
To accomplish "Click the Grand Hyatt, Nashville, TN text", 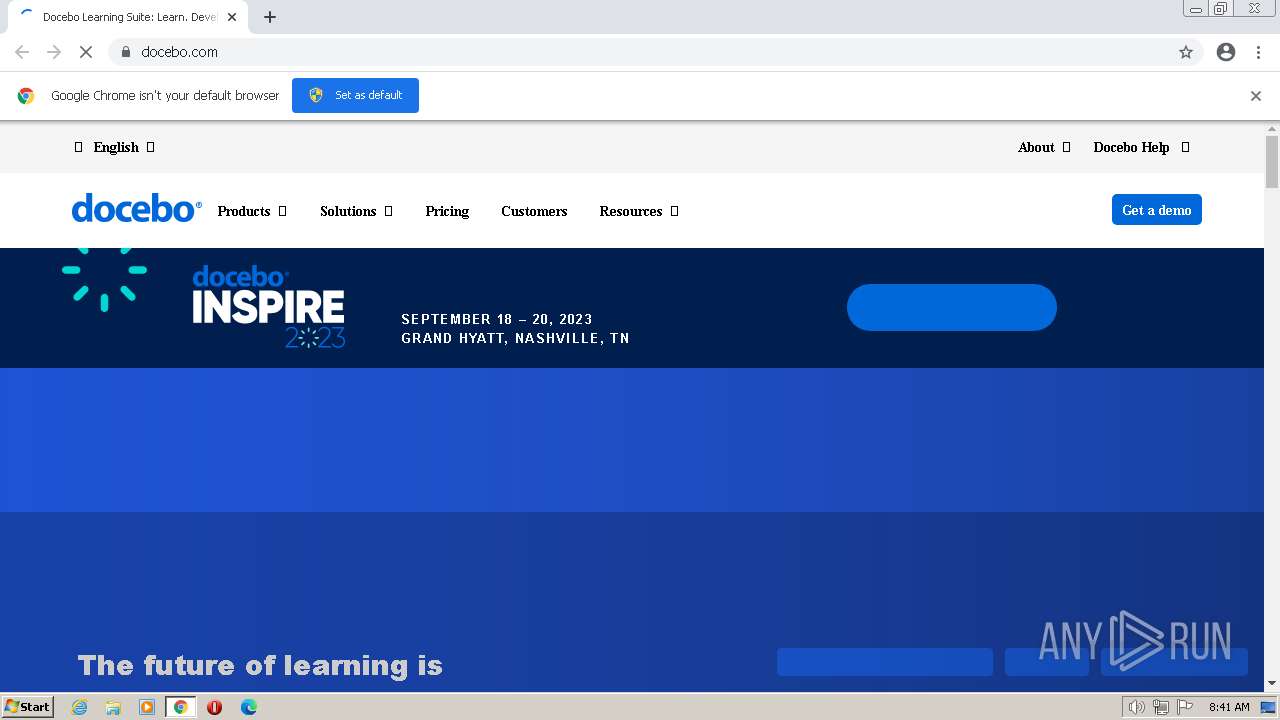I will (x=515, y=338).
